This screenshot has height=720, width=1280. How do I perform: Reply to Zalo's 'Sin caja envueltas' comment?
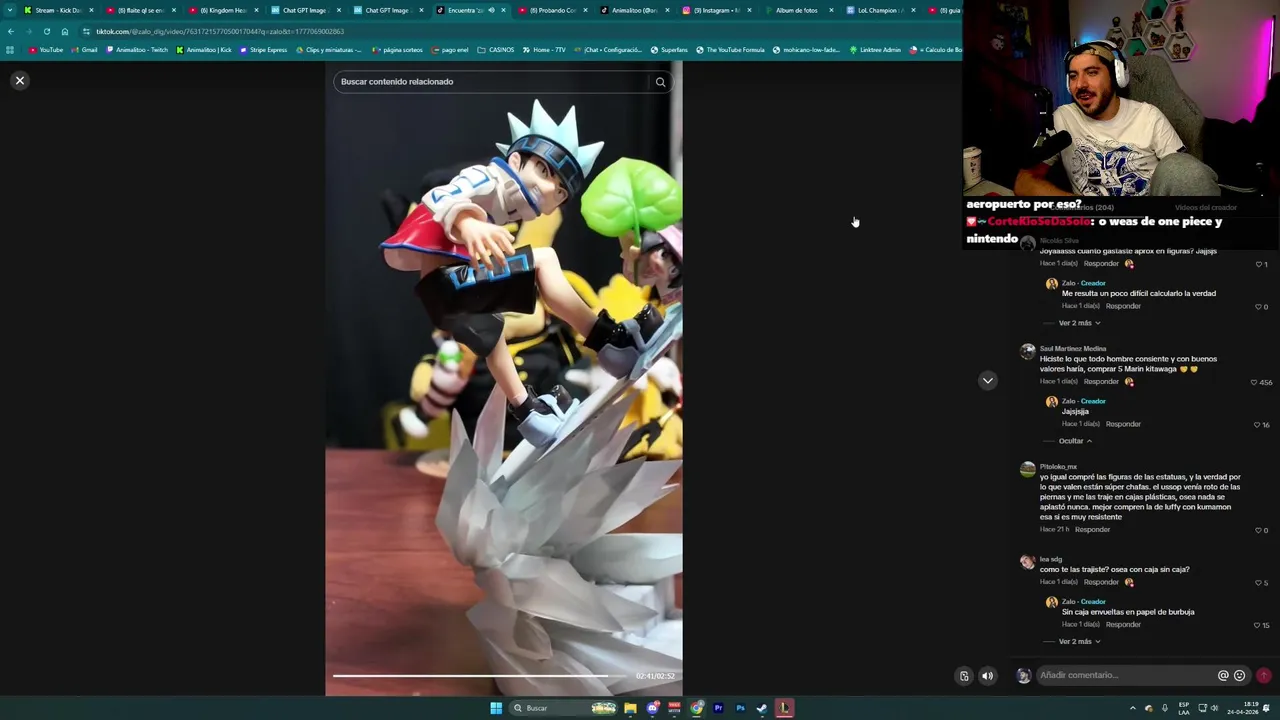1123,624
